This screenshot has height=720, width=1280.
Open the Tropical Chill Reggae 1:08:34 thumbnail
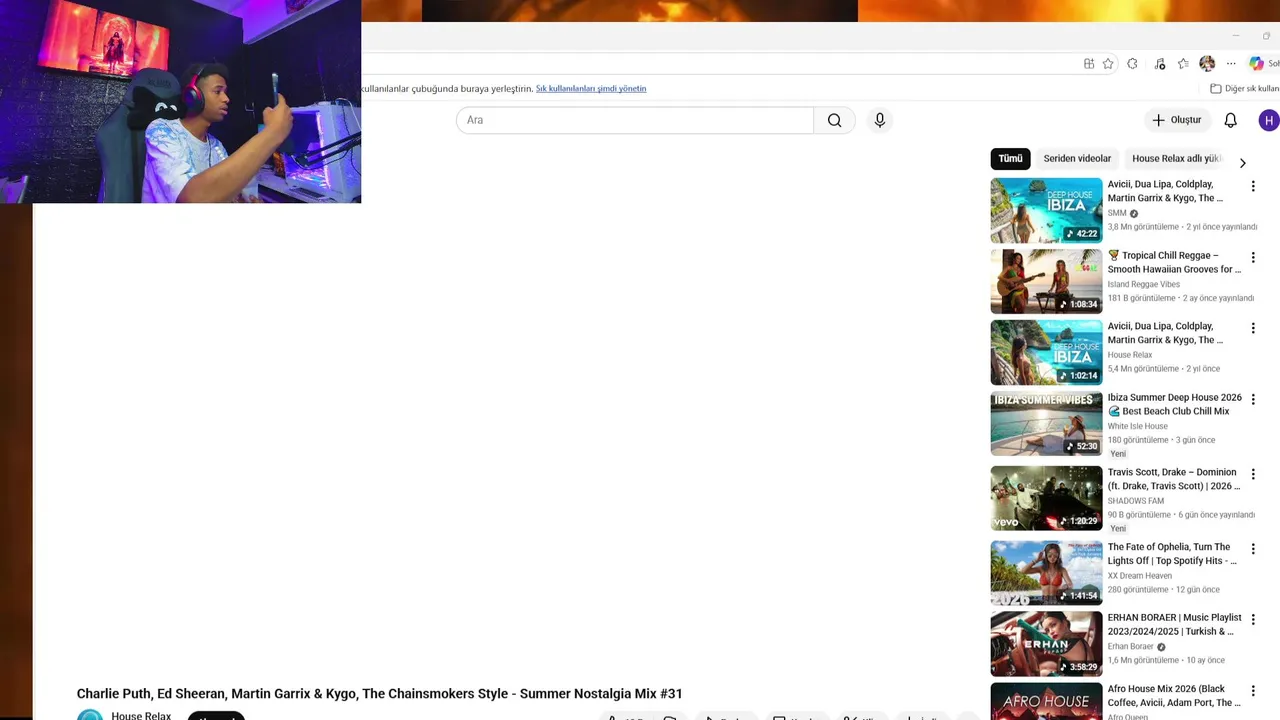(1046, 282)
